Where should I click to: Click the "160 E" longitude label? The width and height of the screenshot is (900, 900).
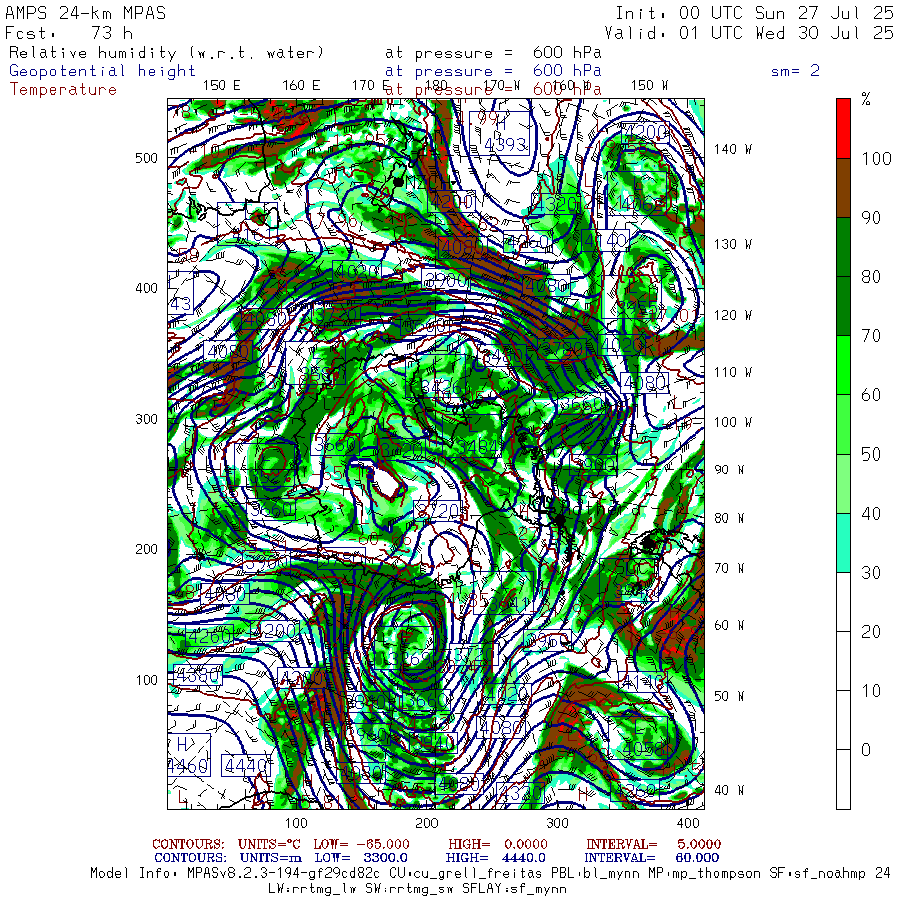click(301, 86)
